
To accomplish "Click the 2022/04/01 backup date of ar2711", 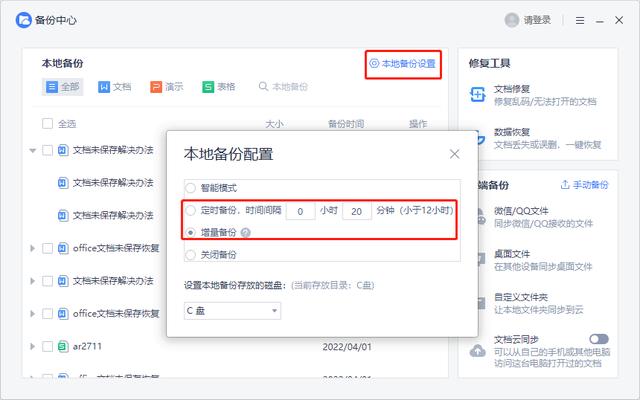I will click(347, 347).
